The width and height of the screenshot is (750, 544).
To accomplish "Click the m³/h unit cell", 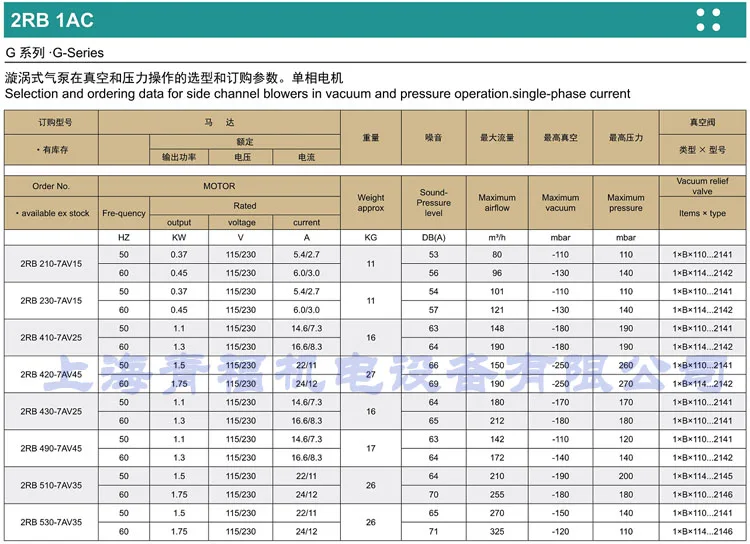I will (x=497, y=237).
